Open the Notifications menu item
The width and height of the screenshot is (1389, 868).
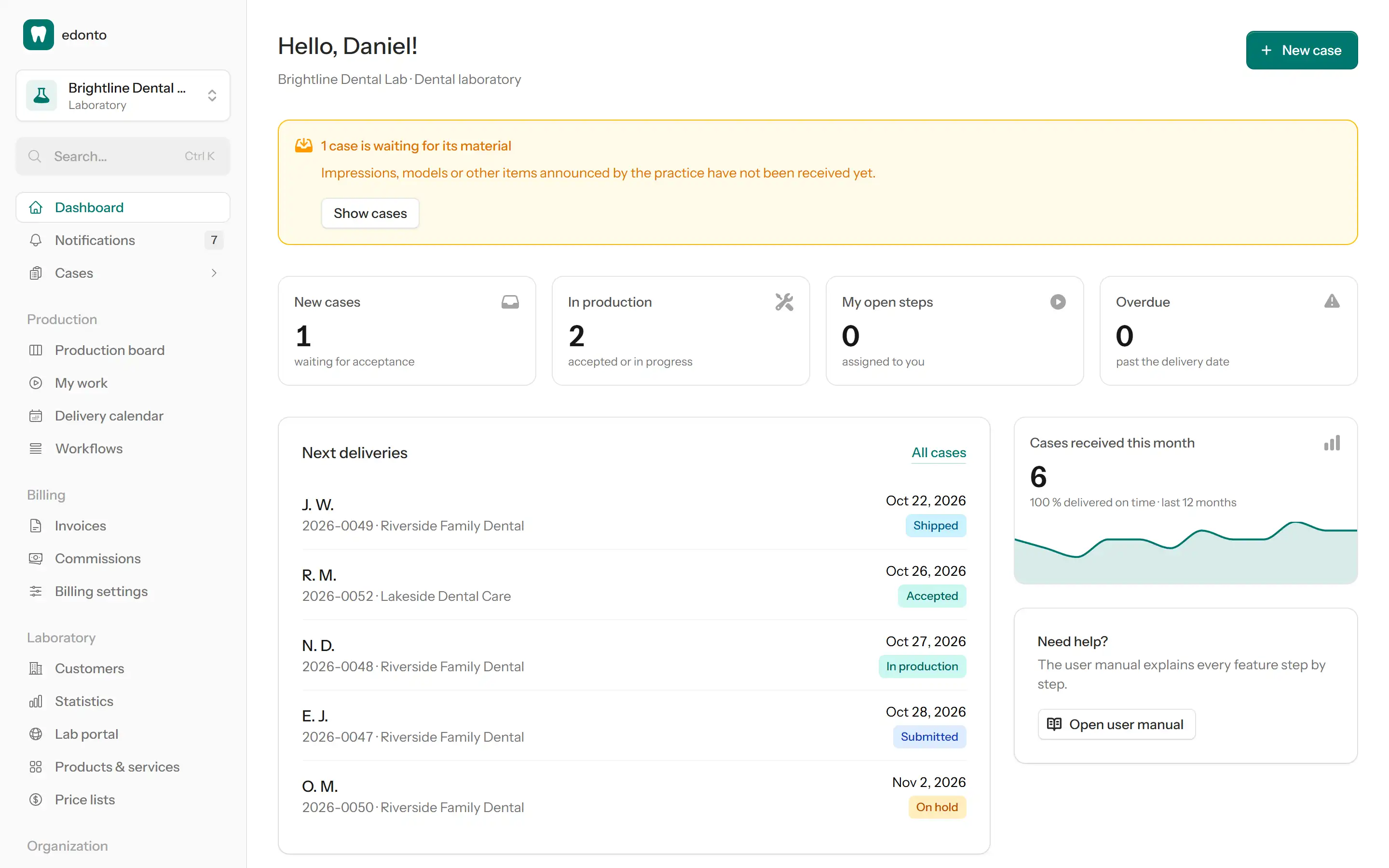123,240
